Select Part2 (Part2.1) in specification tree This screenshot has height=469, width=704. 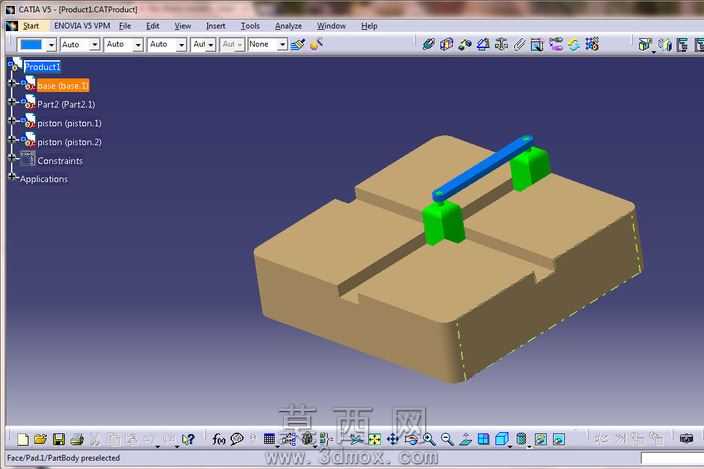[x=66, y=105]
